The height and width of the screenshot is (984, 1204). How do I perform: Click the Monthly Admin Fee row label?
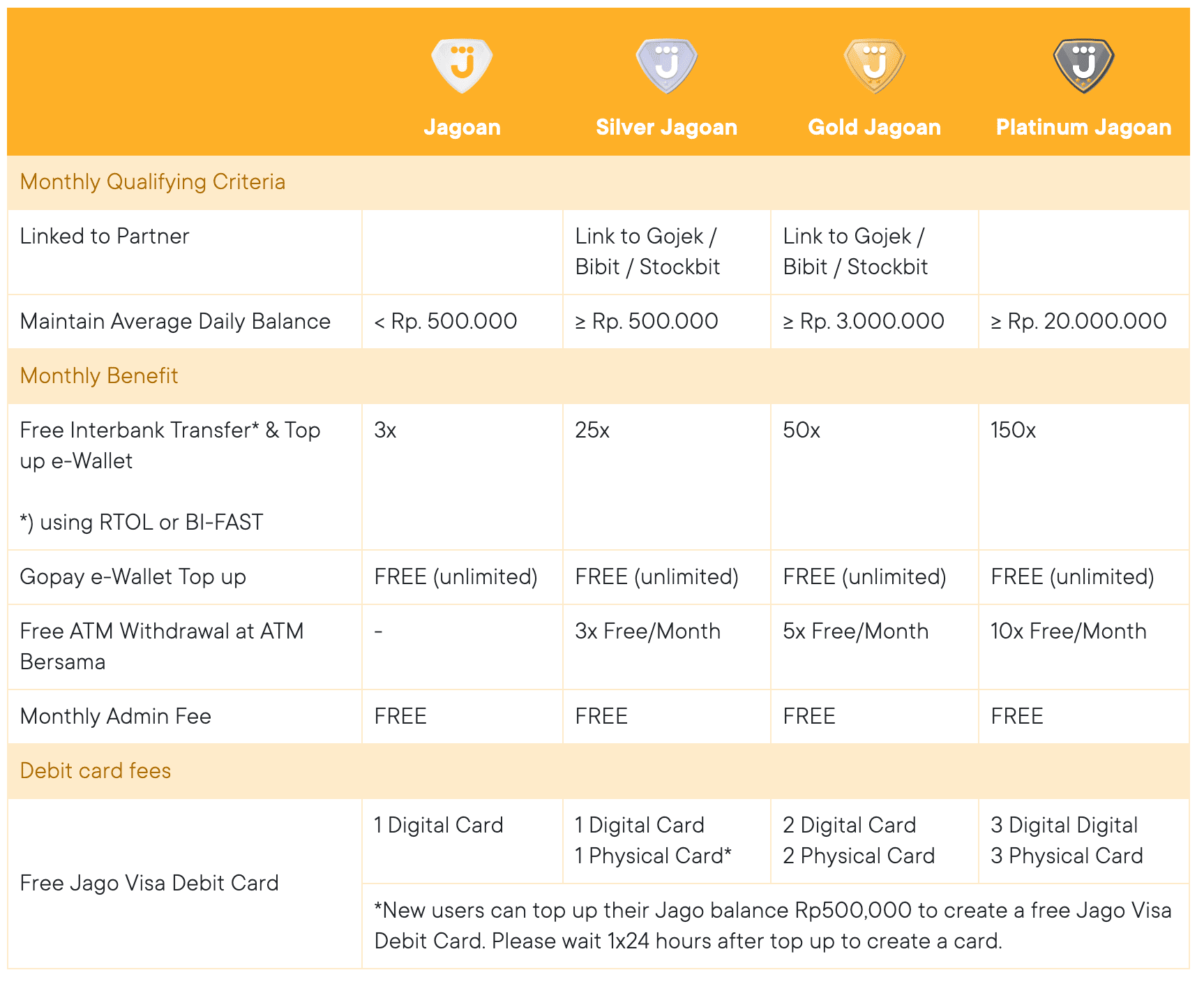116,717
